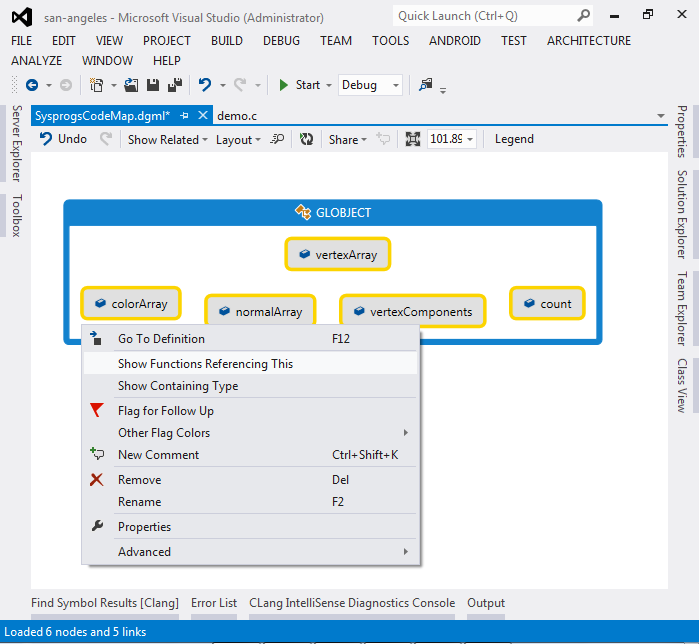Click the New Project toolbar icon
Image resolution: width=699 pixels, height=644 pixels.
coord(96,85)
